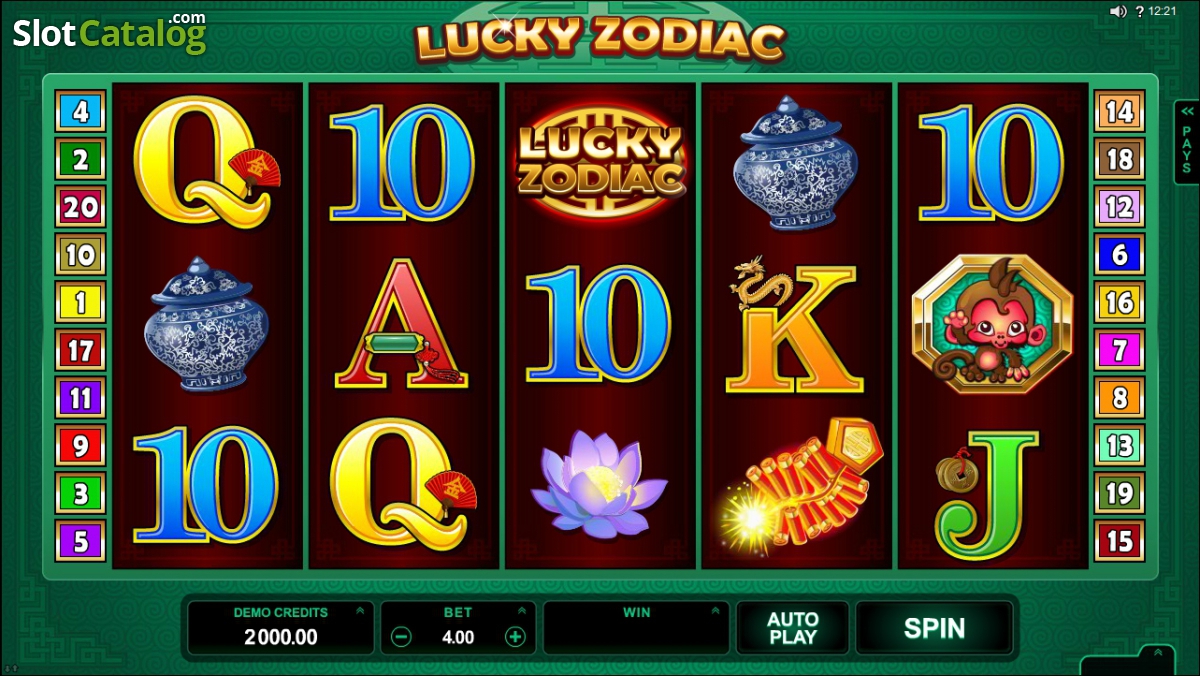Click the Lucky Zodiac reel symbol

(600, 162)
